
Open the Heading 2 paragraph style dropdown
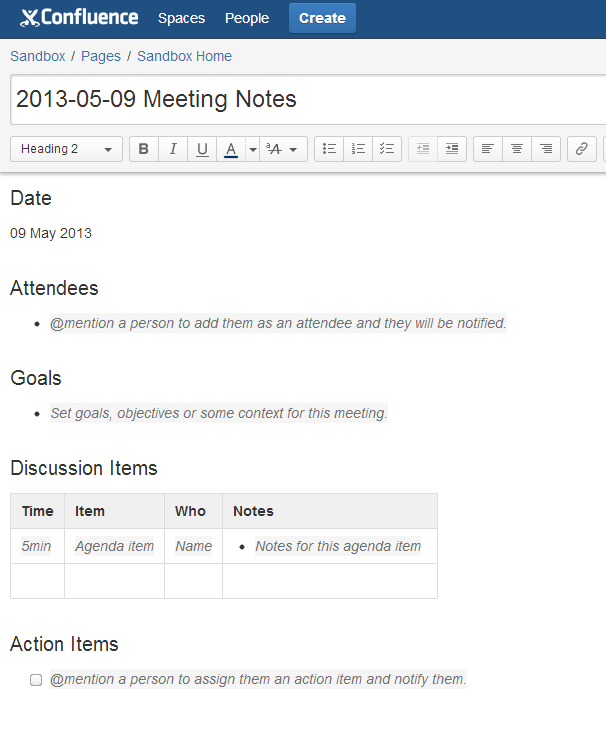tap(66, 149)
